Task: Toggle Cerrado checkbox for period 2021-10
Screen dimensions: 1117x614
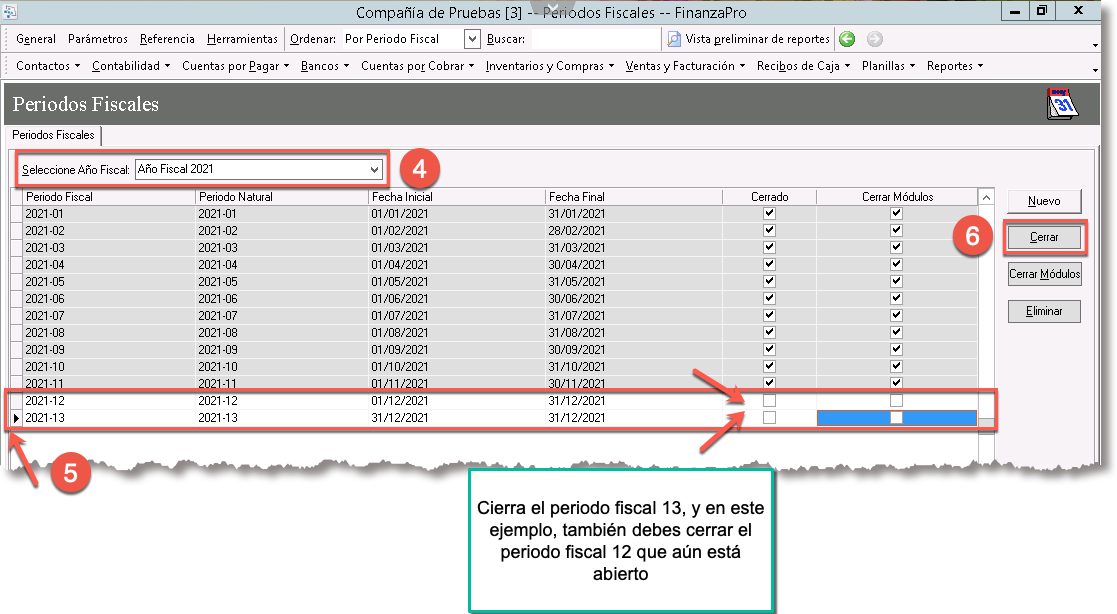Action: (769, 366)
